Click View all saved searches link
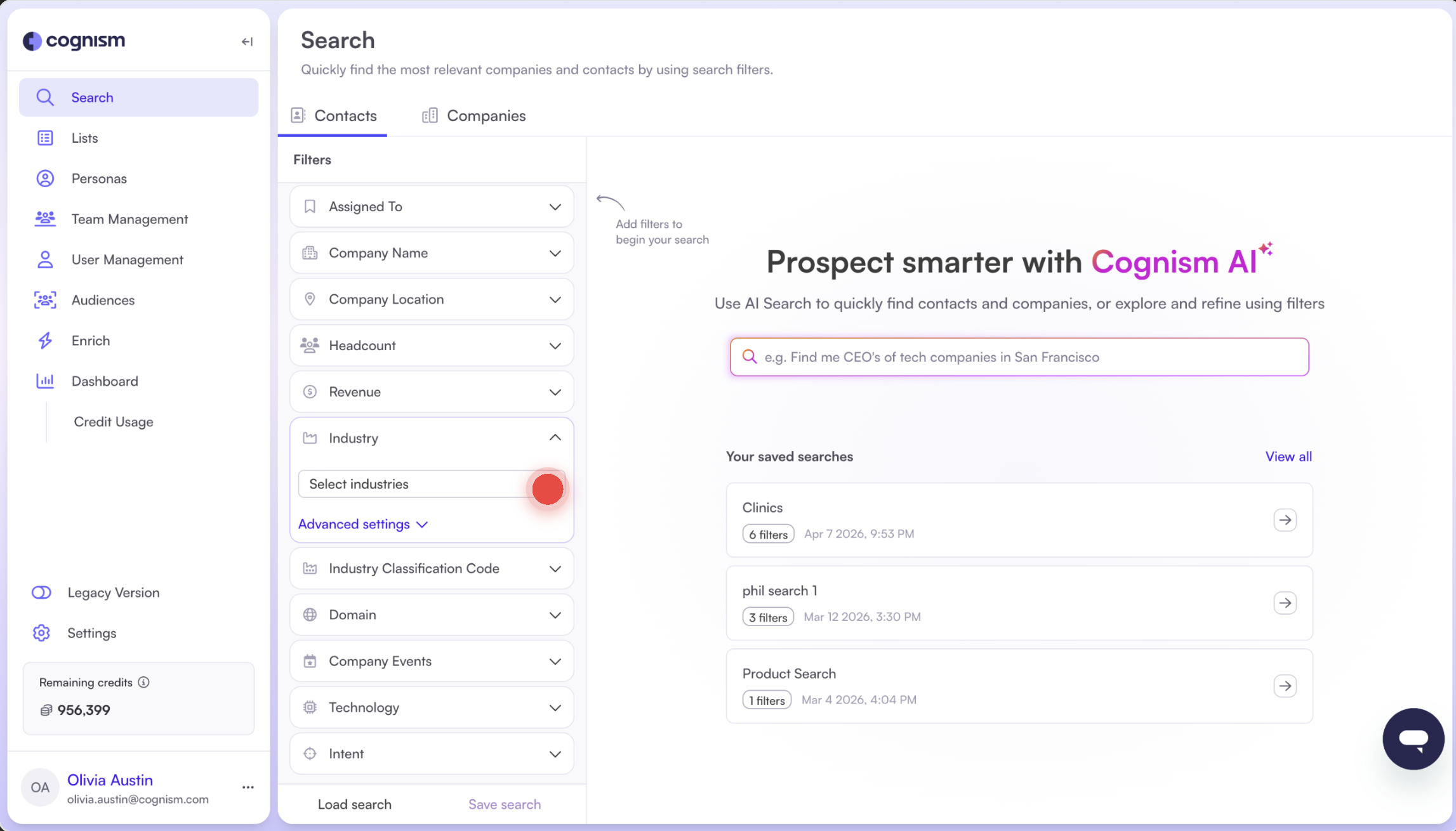Image resolution: width=1456 pixels, height=831 pixels. tap(1288, 457)
